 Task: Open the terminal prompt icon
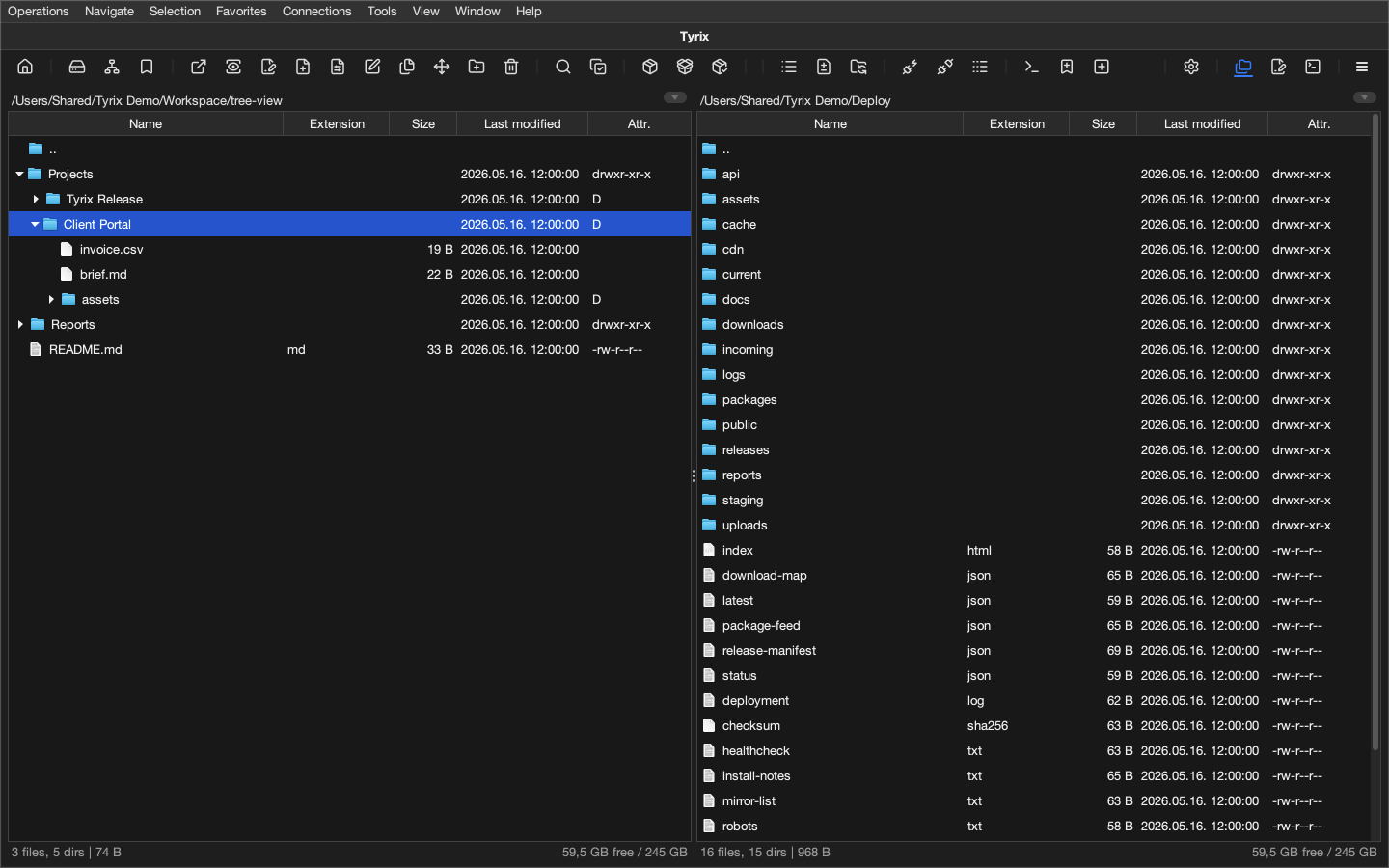click(1032, 67)
